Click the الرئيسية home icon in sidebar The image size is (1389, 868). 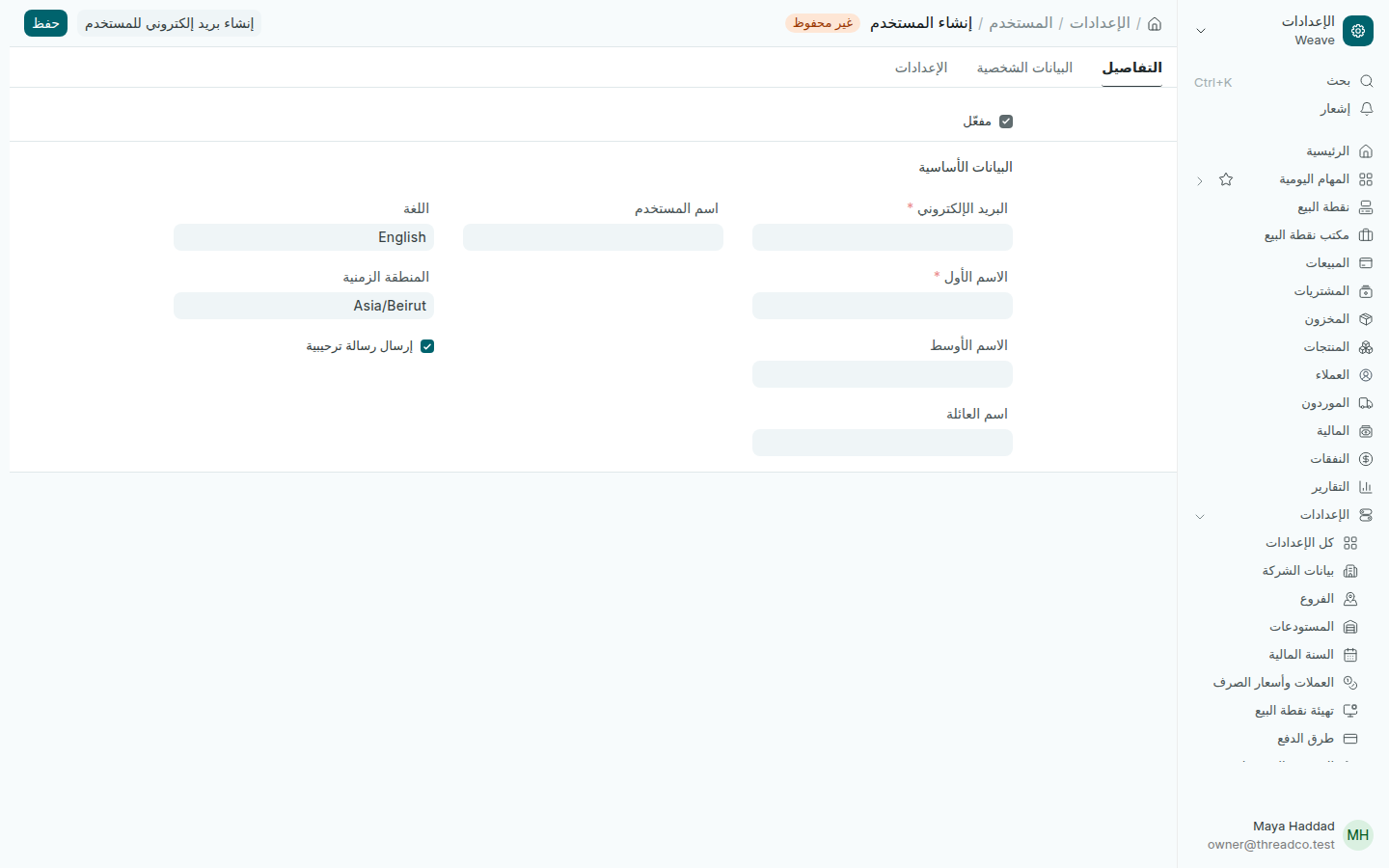click(x=1366, y=151)
